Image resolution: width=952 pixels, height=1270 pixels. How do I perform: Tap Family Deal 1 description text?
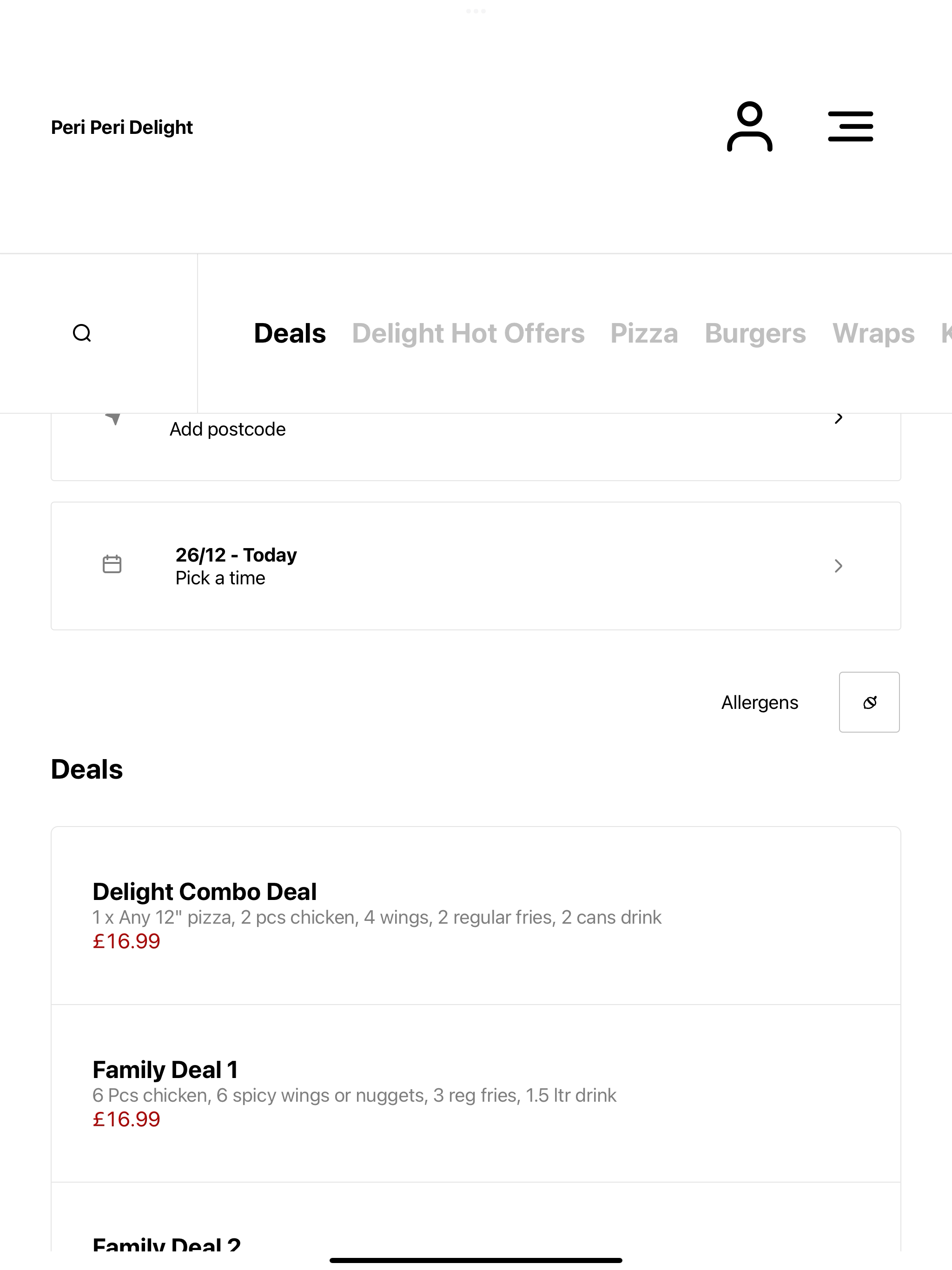(354, 1096)
